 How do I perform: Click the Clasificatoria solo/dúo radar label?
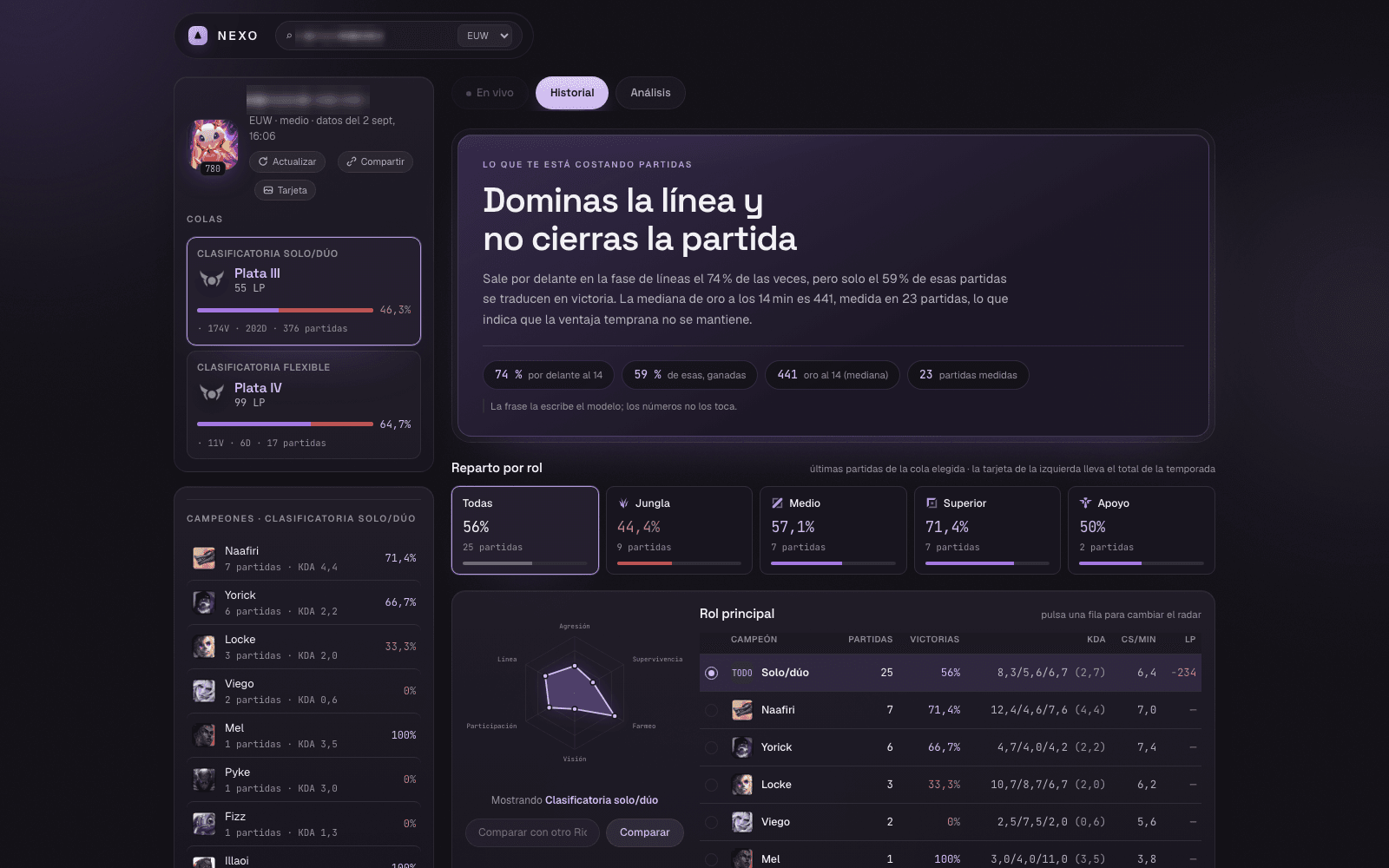pos(602,800)
